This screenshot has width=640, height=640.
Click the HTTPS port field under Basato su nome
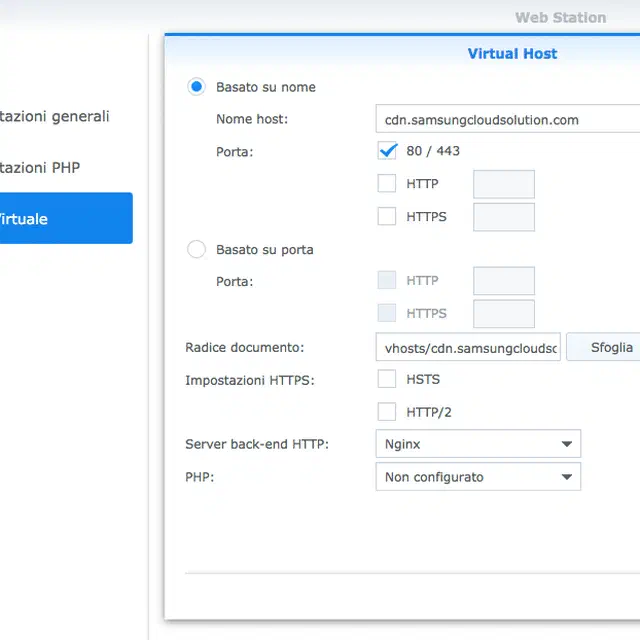click(504, 217)
